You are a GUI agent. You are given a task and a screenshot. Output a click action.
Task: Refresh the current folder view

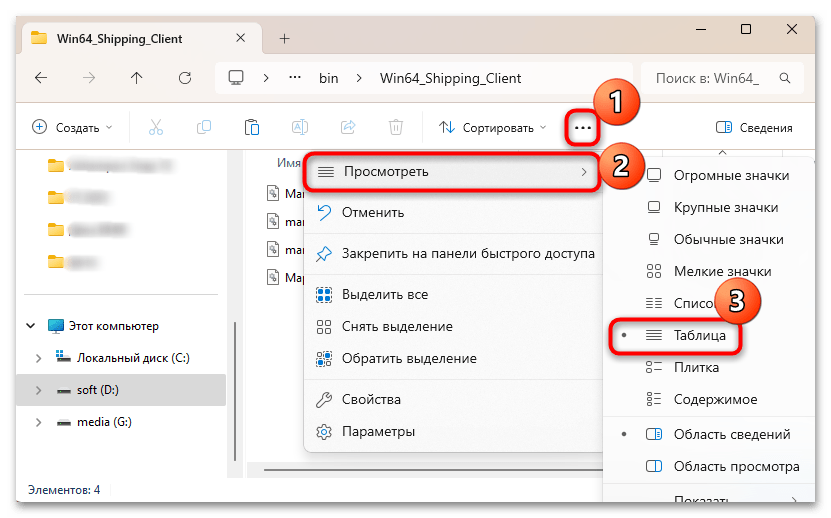click(x=184, y=77)
